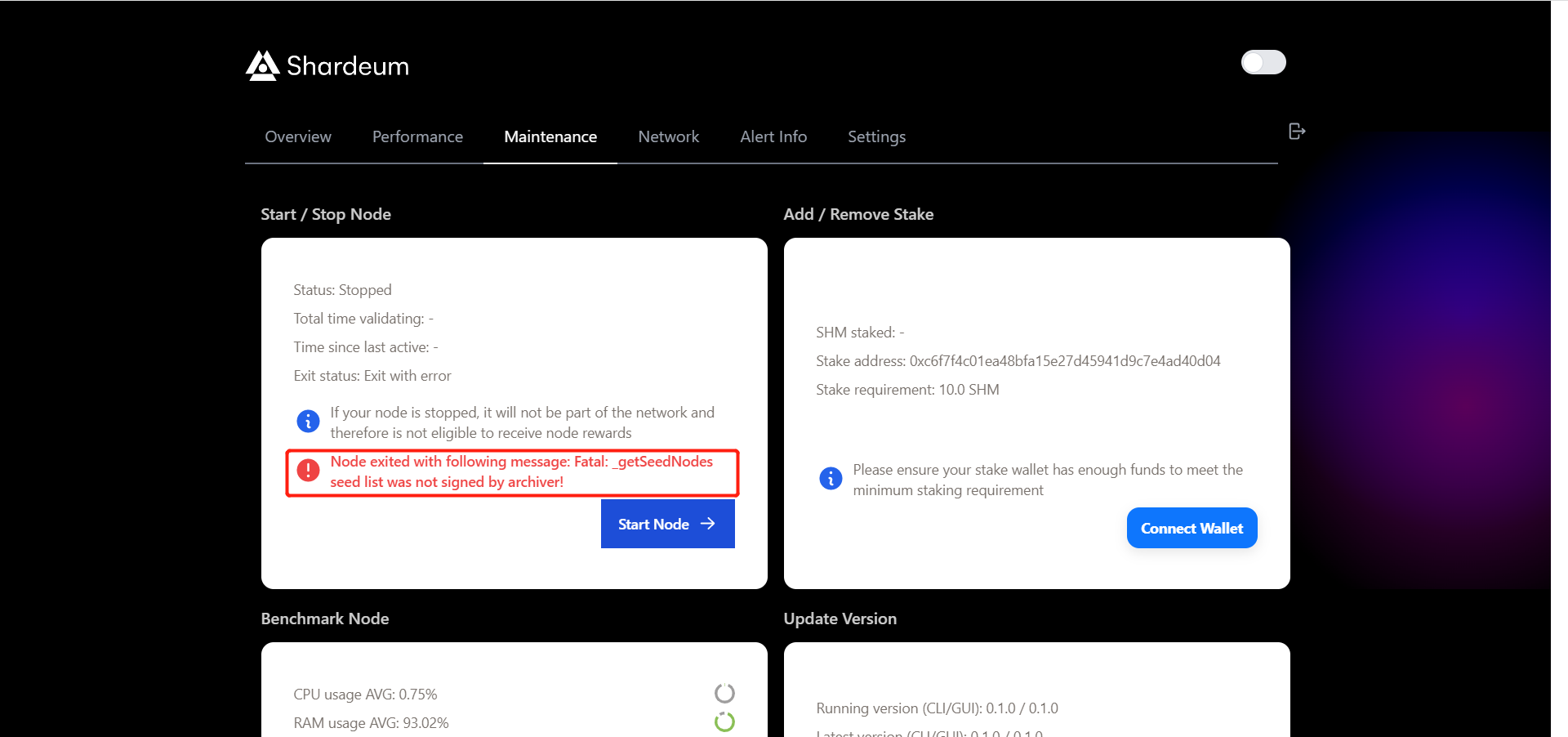The image size is (1568, 737).
Task: Click the info icon about stopped node rewards
Action: [x=308, y=421]
